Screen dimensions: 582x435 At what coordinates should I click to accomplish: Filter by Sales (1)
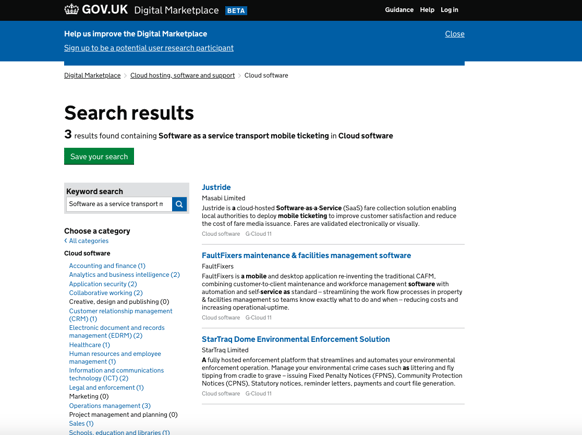[x=81, y=423]
